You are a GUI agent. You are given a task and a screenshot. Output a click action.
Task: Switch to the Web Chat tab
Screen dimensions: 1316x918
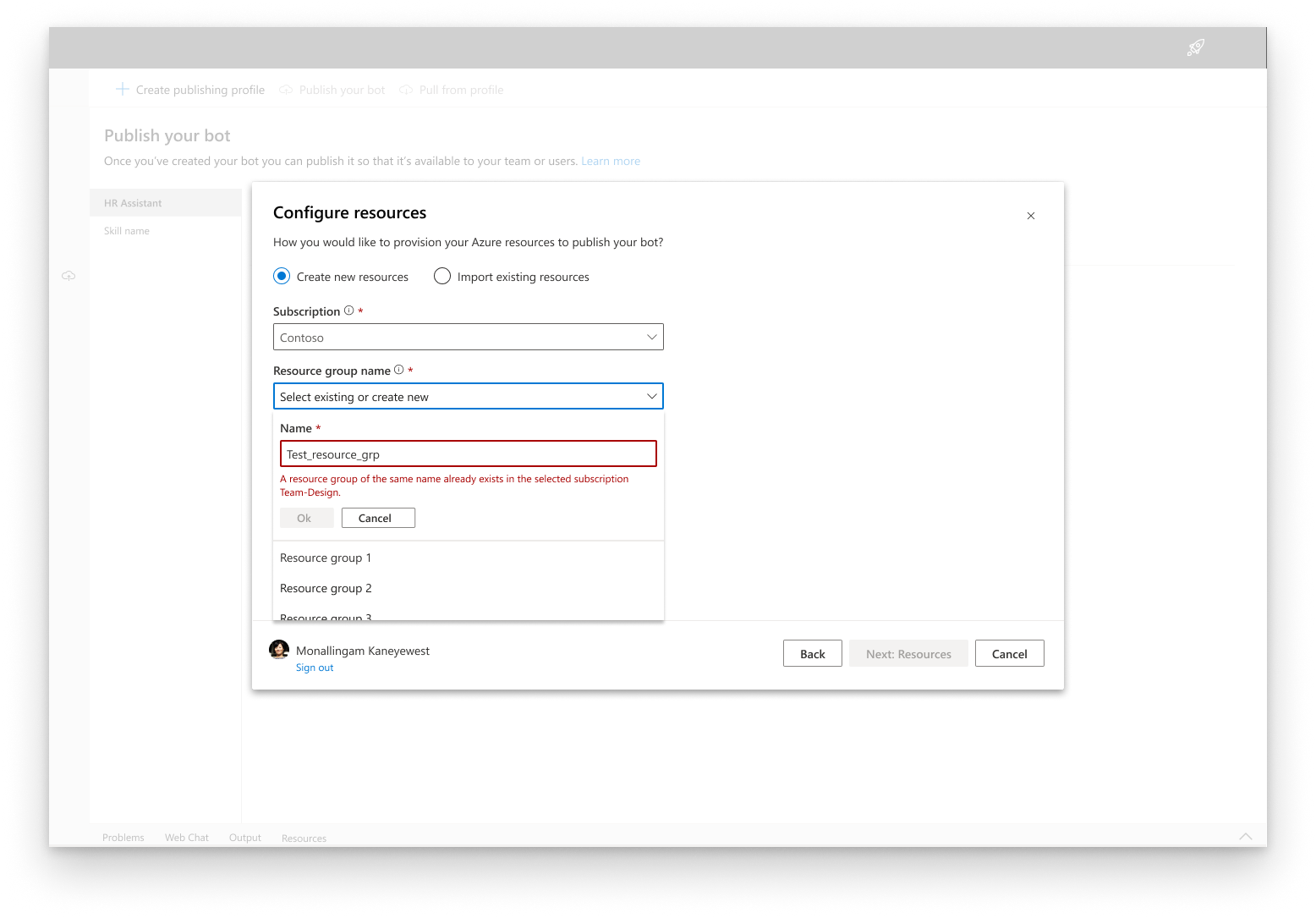coord(186,837)
